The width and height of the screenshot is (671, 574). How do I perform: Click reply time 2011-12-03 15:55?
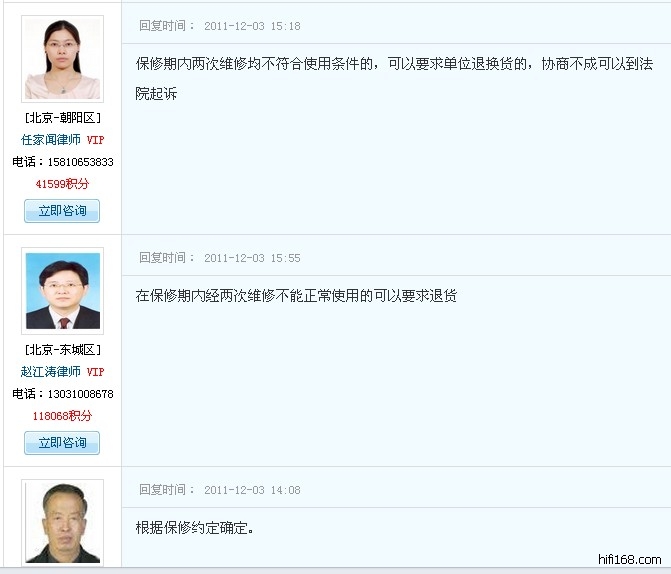(x=252, y=258)
